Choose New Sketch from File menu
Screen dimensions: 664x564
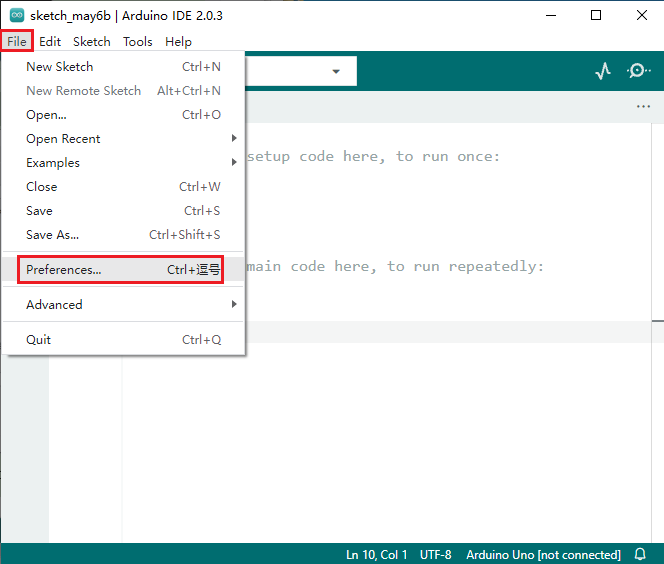tap(123, 66)
